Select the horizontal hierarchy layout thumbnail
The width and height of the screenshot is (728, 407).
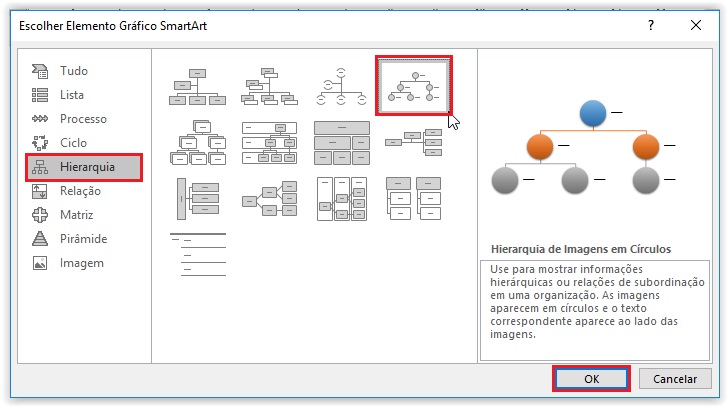point(270,199)
